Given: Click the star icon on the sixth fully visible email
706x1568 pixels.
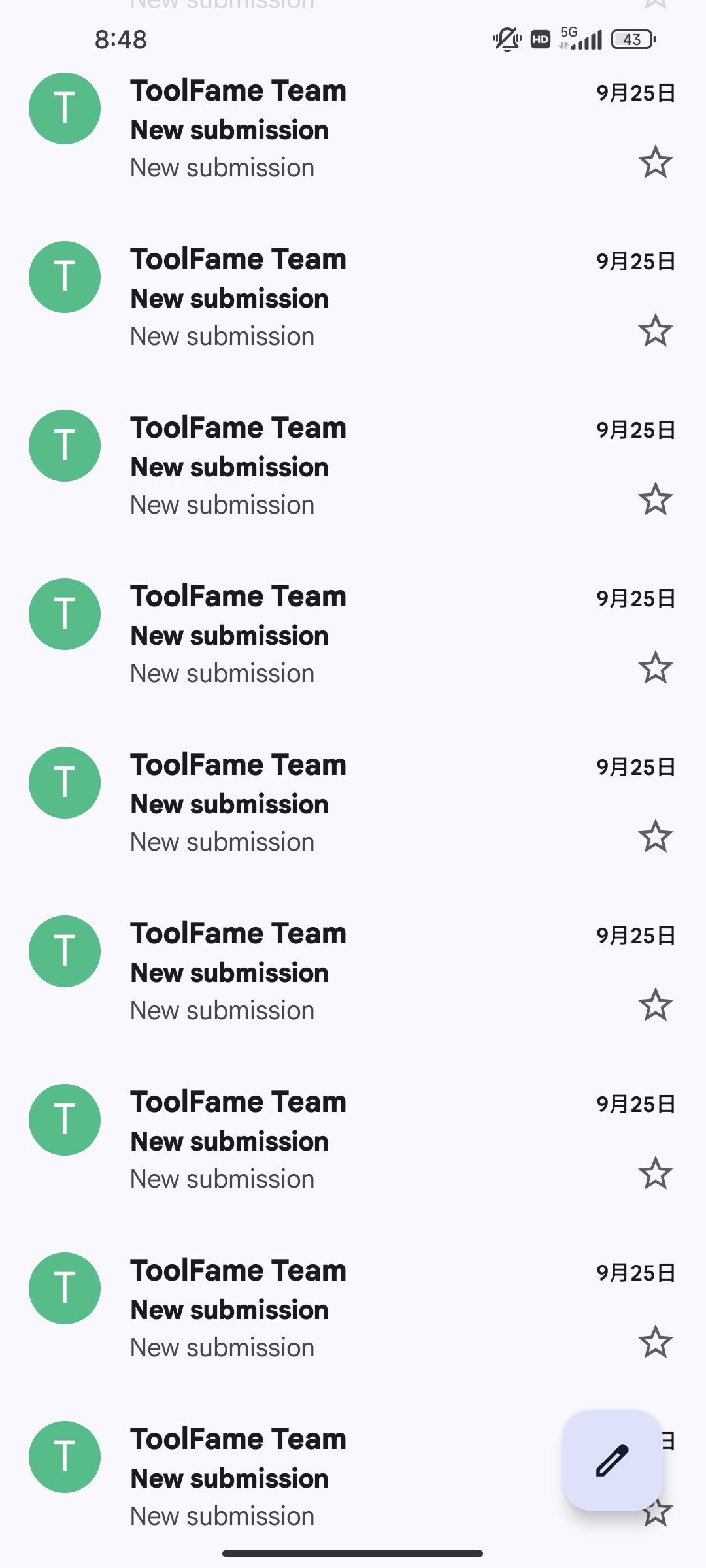Looking at the screenshot, I should [655, 1005].
